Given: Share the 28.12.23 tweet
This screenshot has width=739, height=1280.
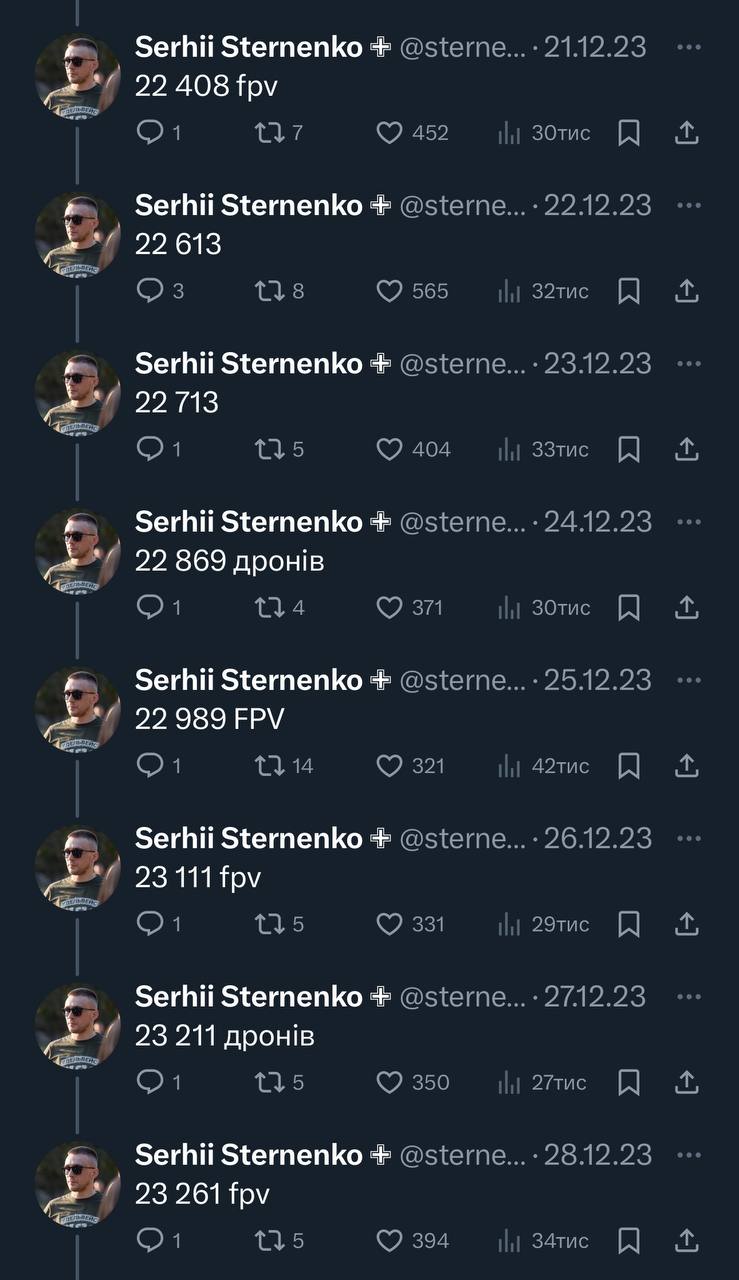Looking at the screenshot, I should [x=686, y=1241].
